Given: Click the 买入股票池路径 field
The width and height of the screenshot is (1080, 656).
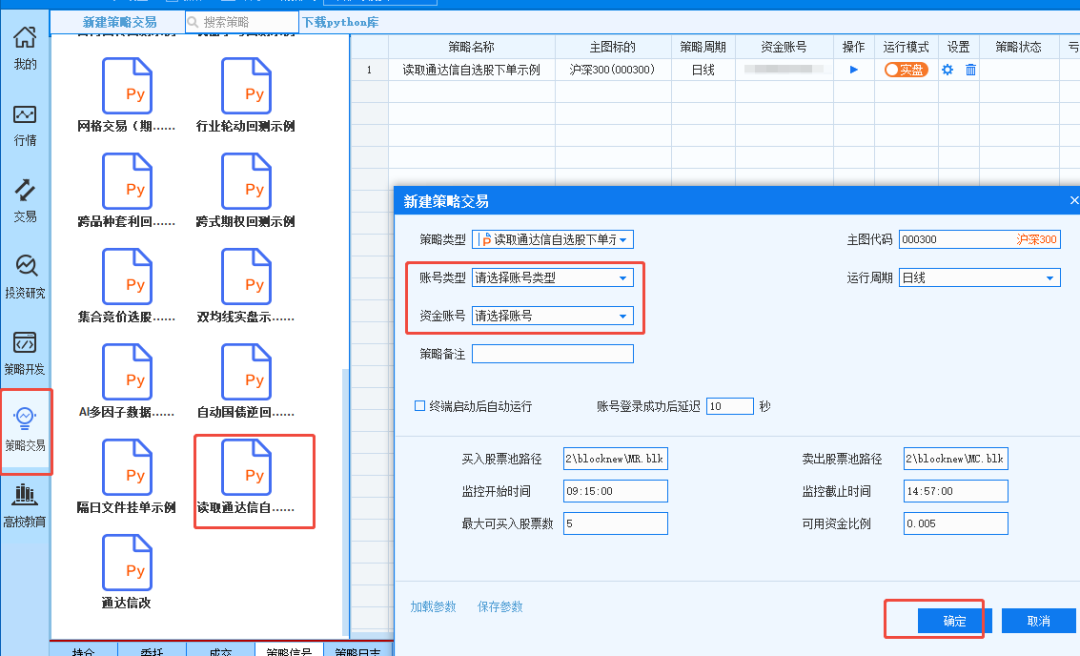Looking at the screenshot, I should click(615, 458).
